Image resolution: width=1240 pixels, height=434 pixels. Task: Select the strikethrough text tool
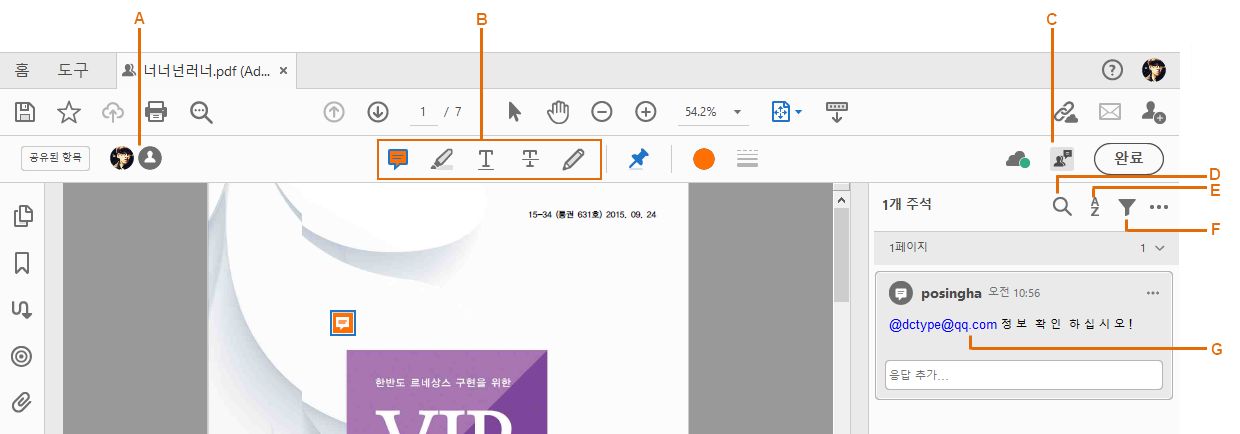pyautogui.click(x=530, y=159)
